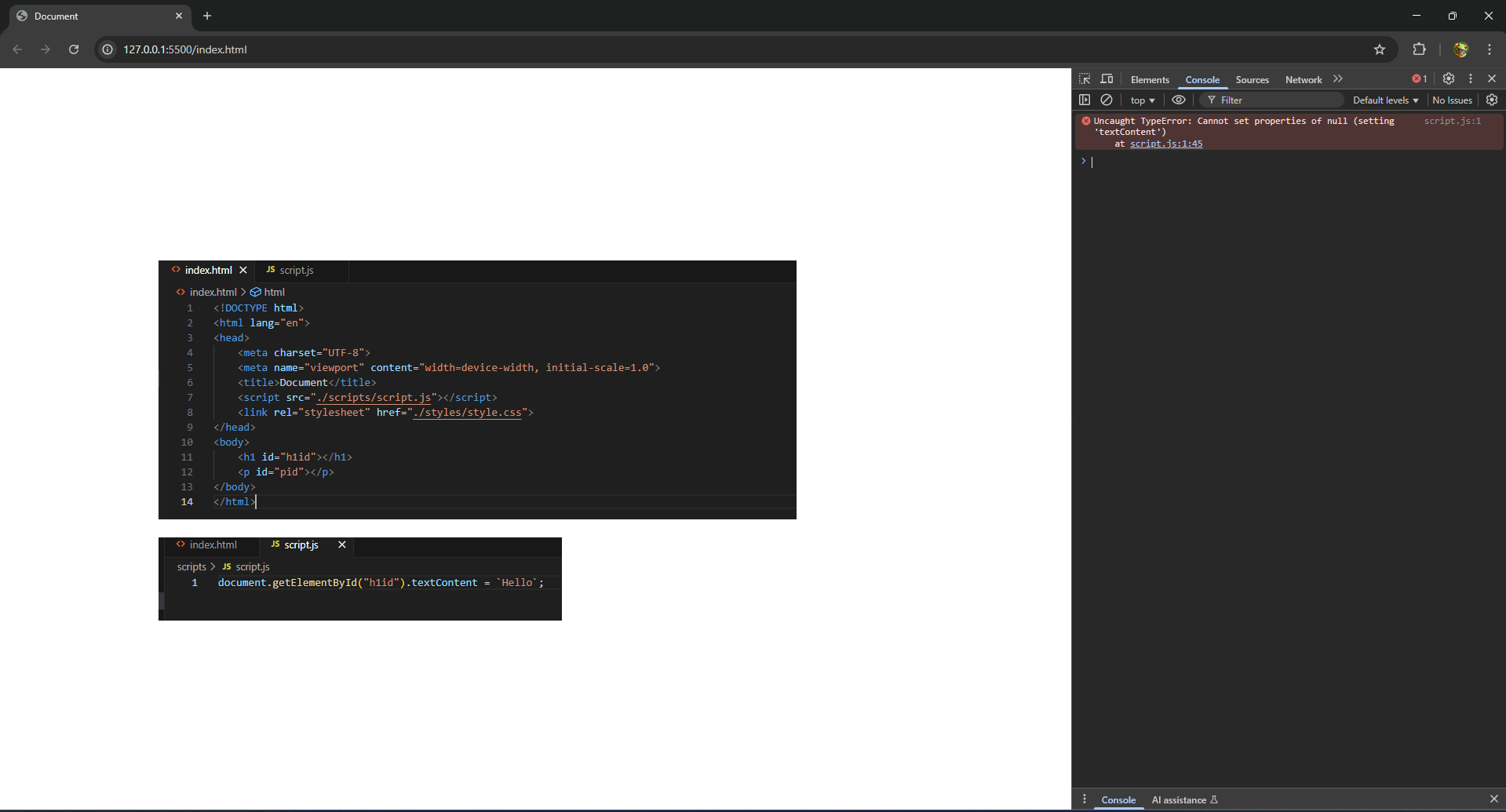Clear the console
This screenshot has width=1506, height=812.
coord(1107,100)
